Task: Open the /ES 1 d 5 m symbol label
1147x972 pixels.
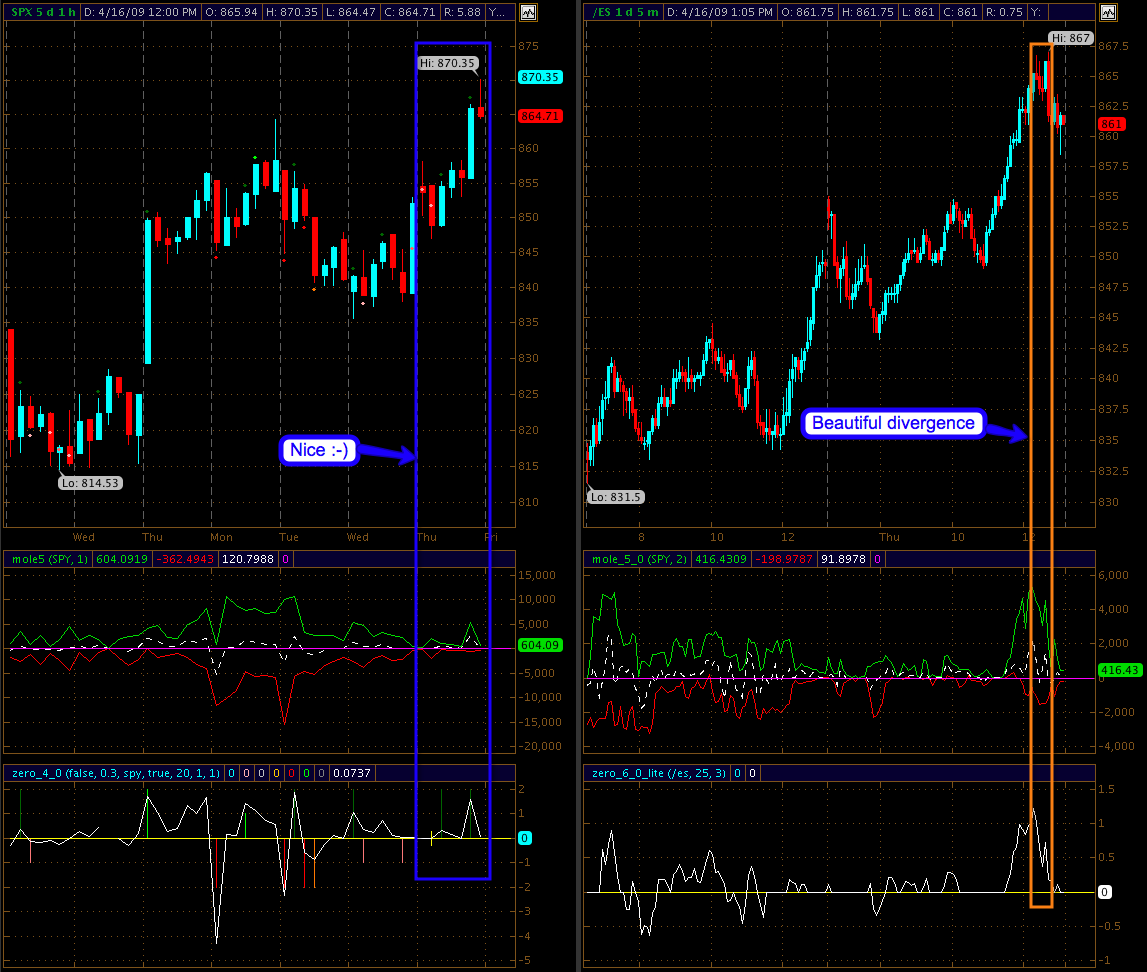Action: [622, 12]
